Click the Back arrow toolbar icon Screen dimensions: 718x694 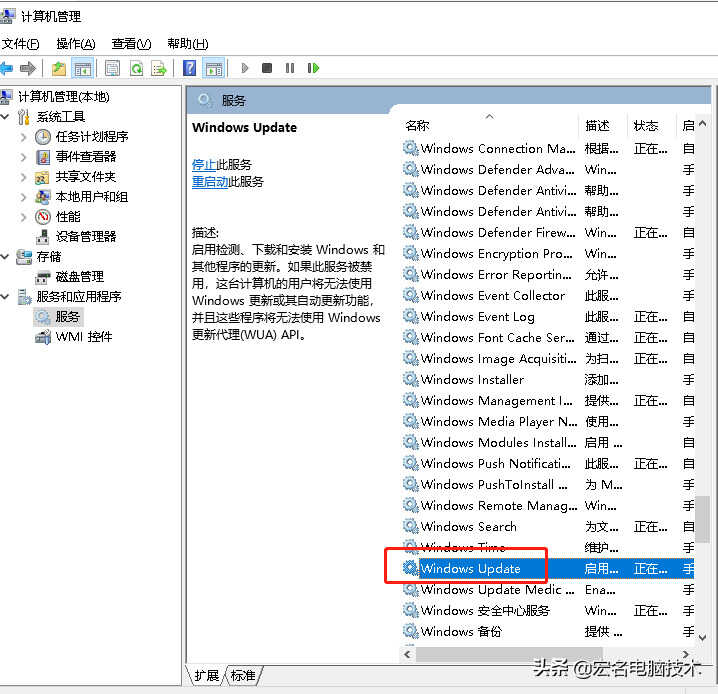click(x=6, y=69)
